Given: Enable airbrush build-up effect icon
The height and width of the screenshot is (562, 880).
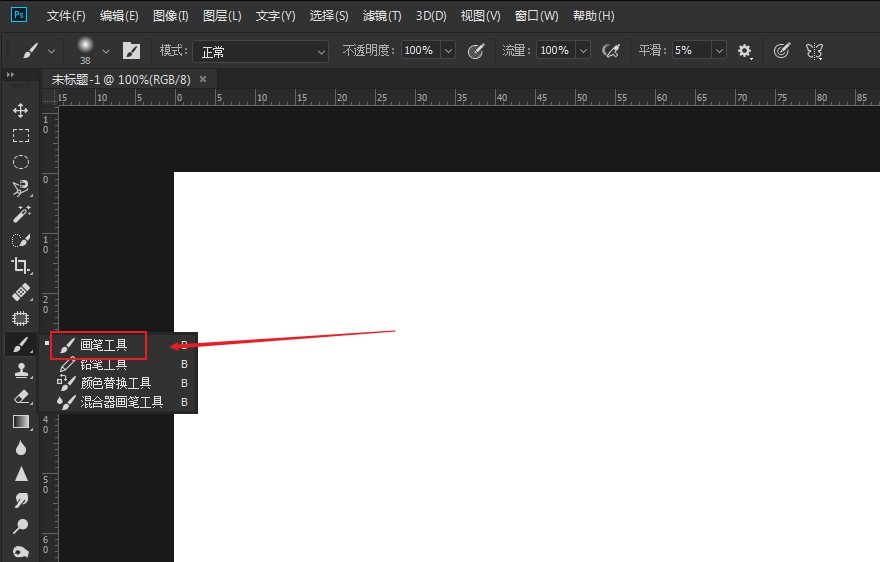Looking at the screenshot, I should click(611, 51).
